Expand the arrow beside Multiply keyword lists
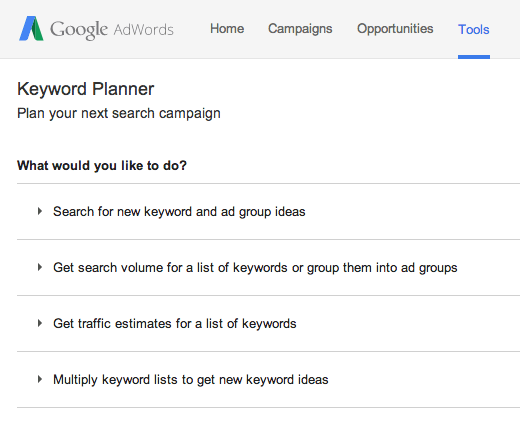 click(x=40, y=379)
